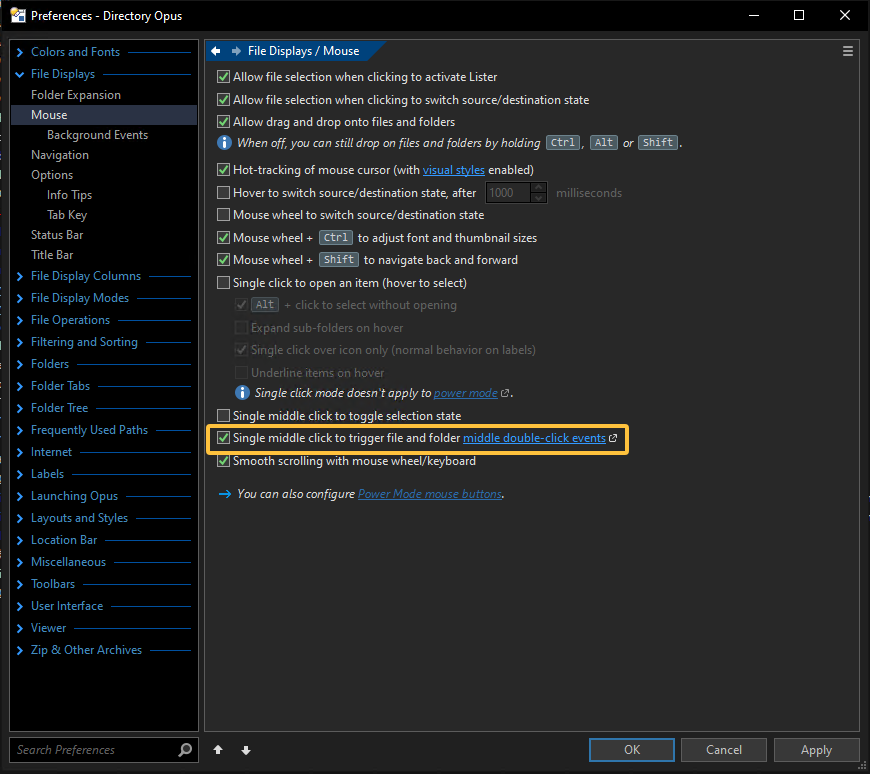Jump to next page with the down arrow
The image size is (870, 774).
click(x=246, y=750)
